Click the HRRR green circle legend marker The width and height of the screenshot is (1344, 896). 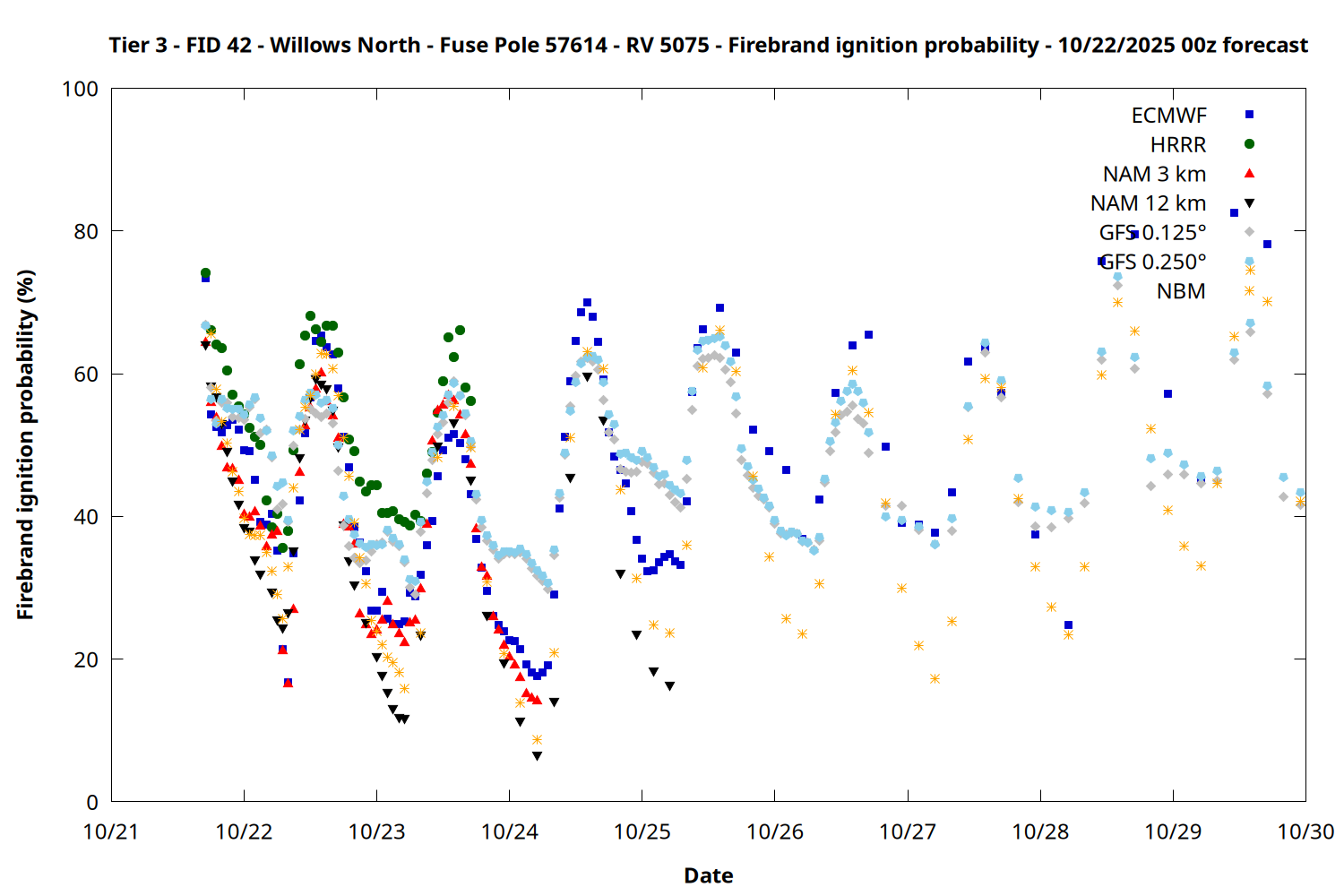1249,144
